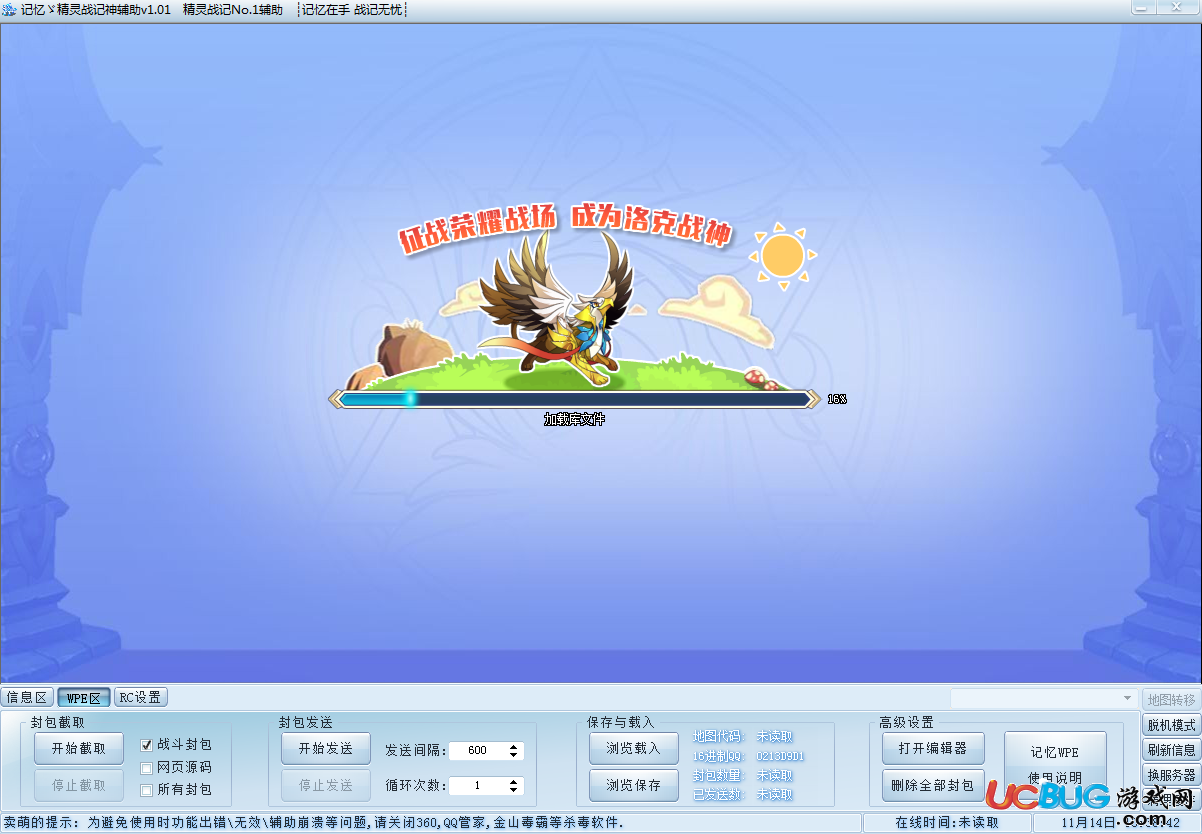Enable the 网页源码 checkbox
The width and height of the screenshot is (1202, 834).
coord(147,768)
